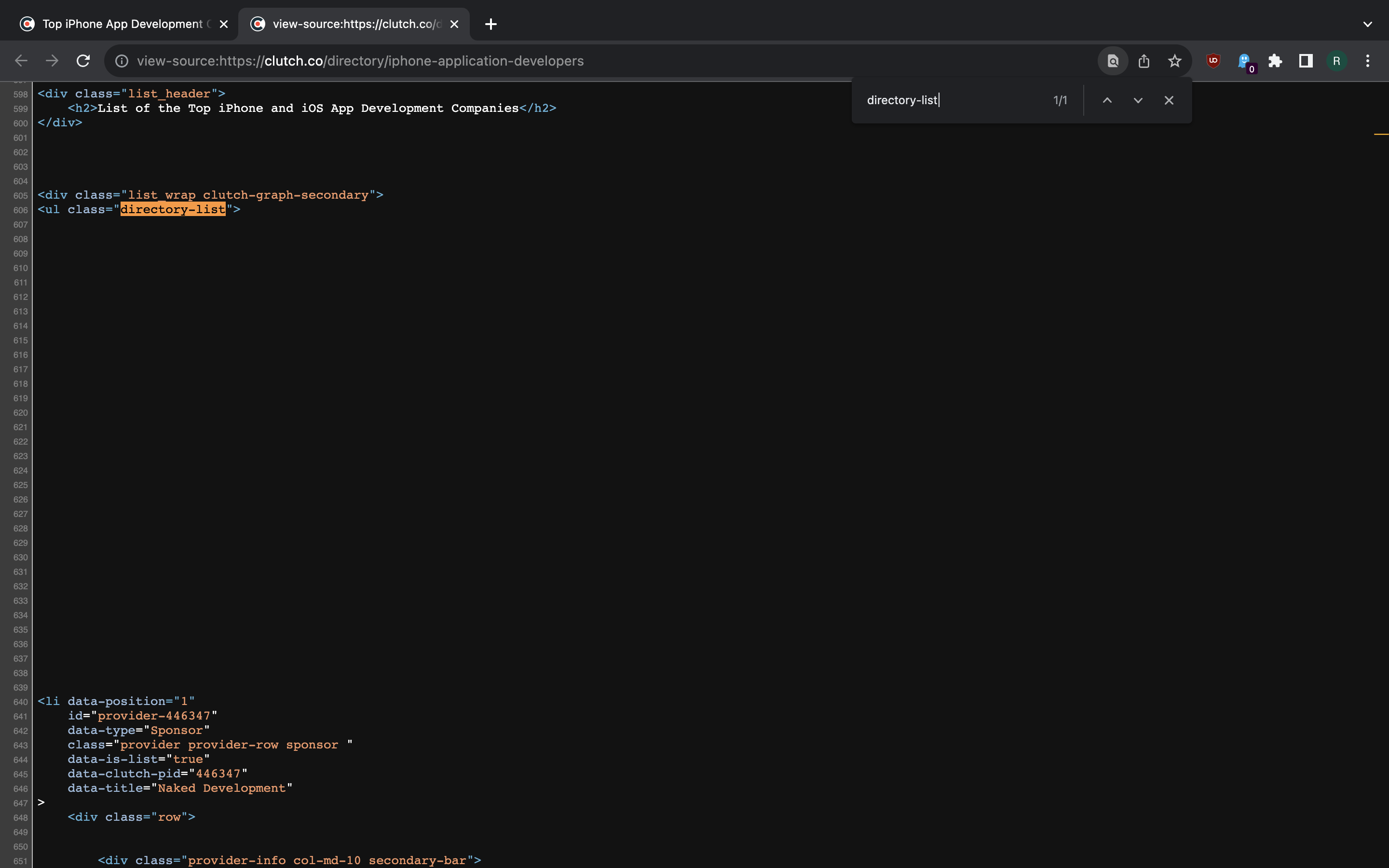Open a new browser tab

coord(490,24)
